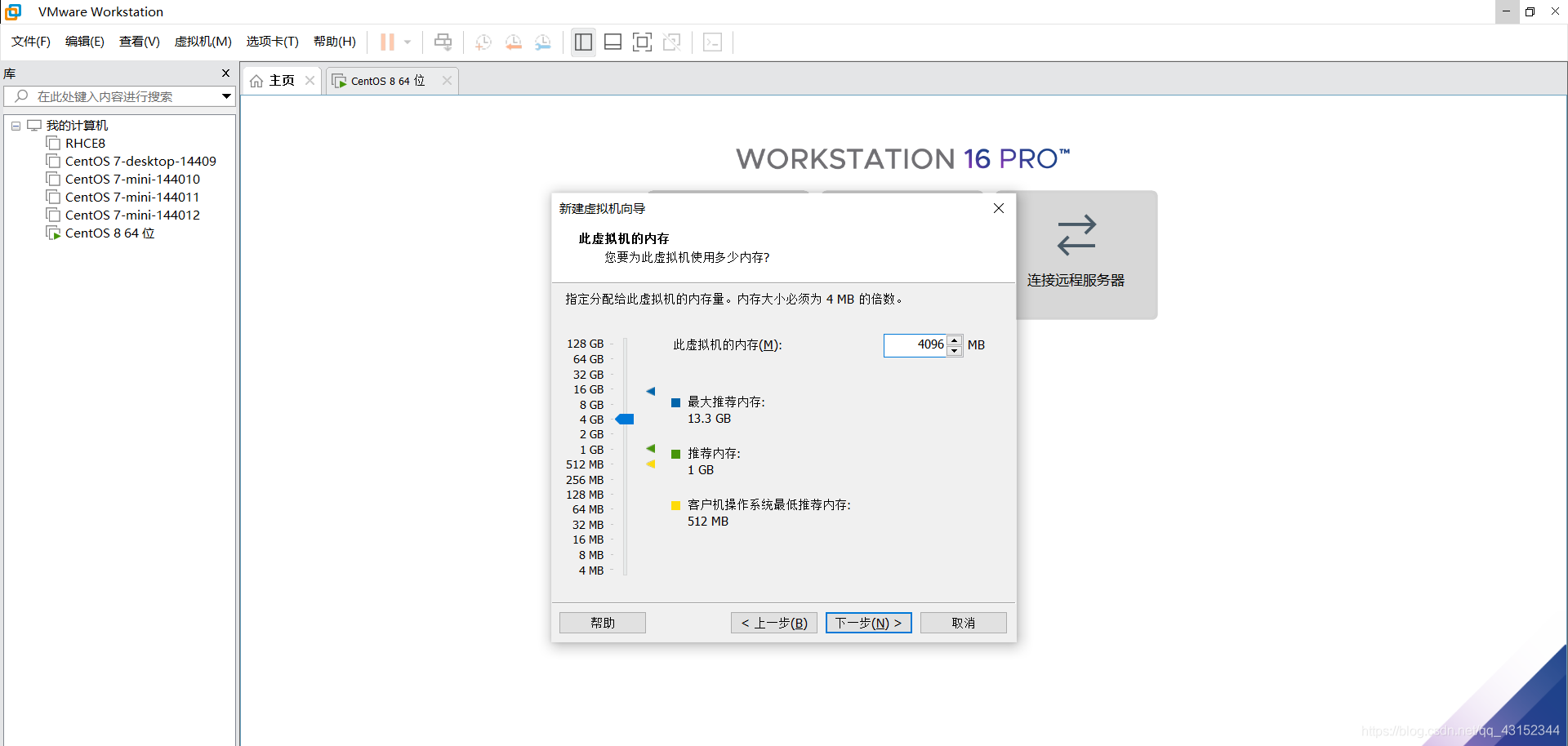Click the 取消 cancel button
Image resolution: width=1568 pixels, height=746 pixels.
(x=964, y=623)
